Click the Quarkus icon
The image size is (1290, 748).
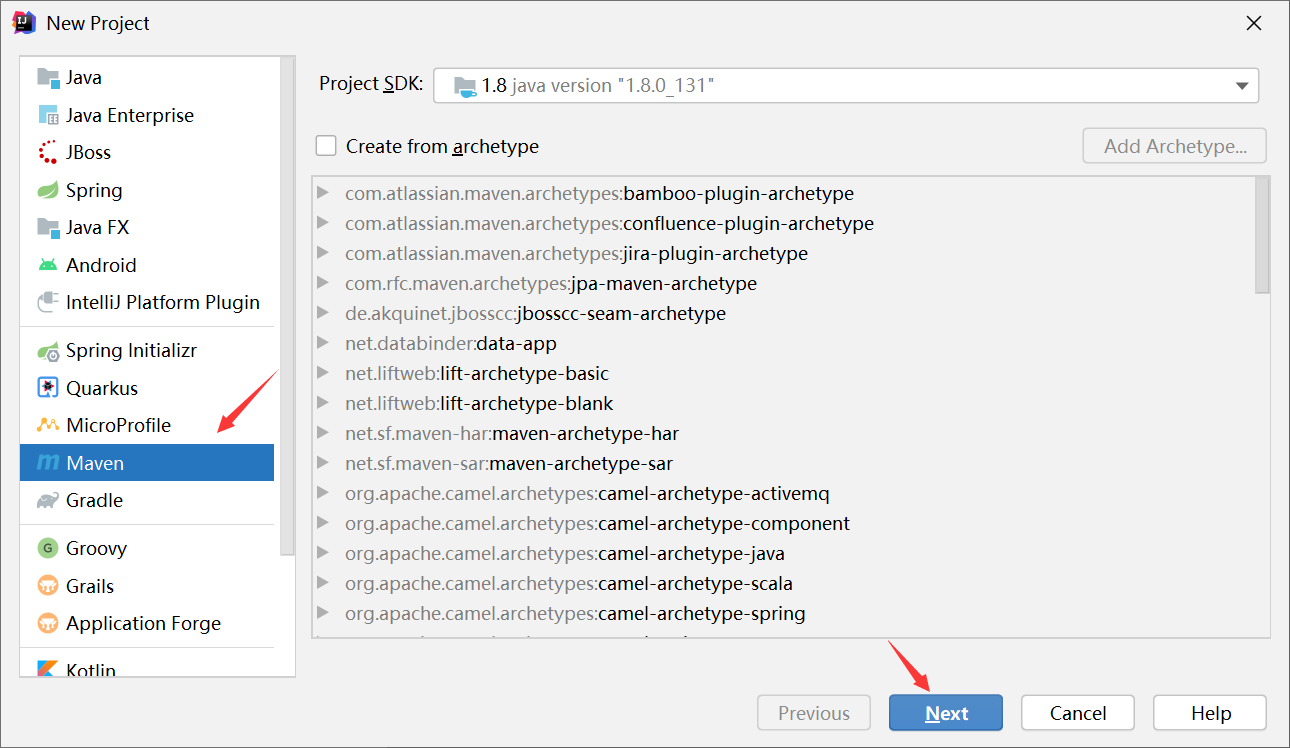tap(48, 388)
